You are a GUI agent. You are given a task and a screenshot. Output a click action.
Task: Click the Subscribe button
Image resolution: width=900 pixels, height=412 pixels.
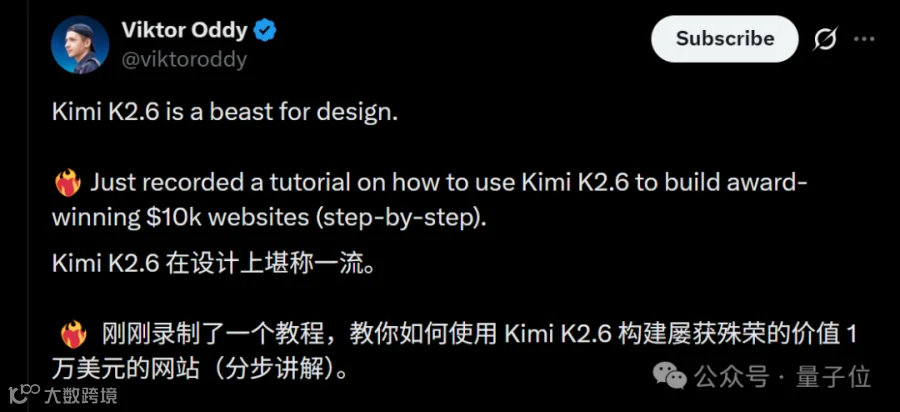coord(724,39)
